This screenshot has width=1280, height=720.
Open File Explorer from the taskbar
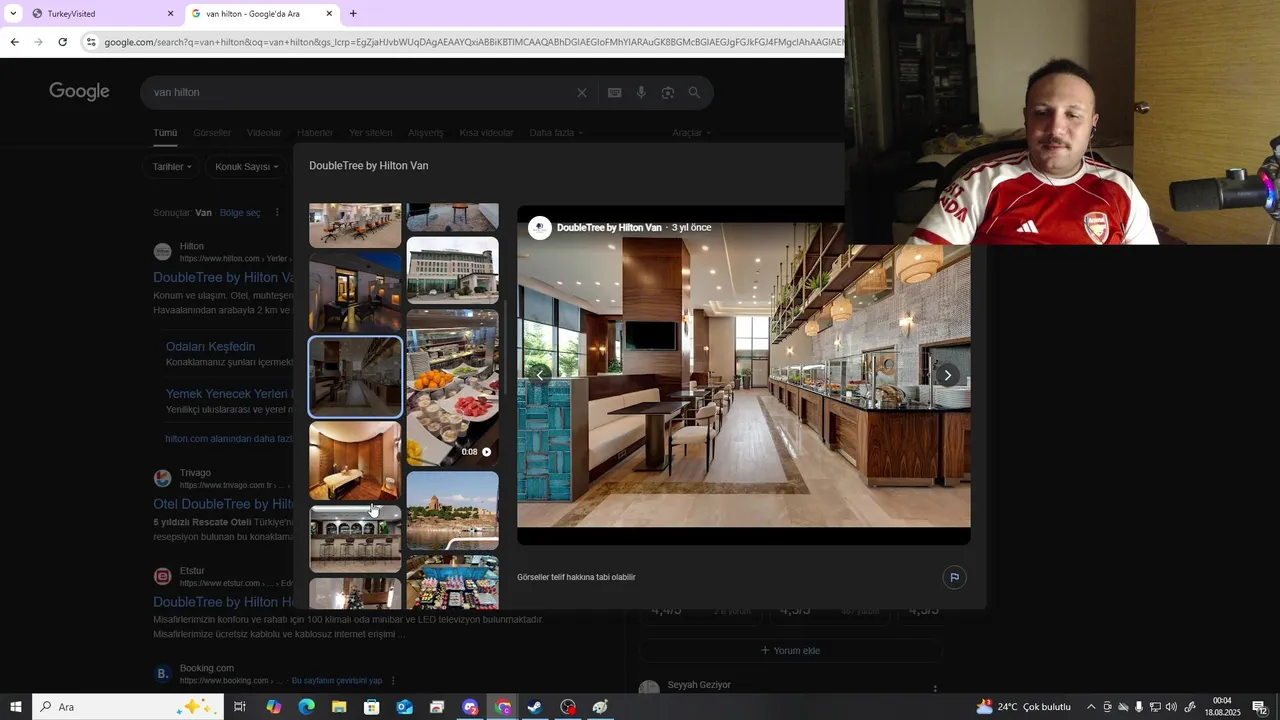coord(339,707)
